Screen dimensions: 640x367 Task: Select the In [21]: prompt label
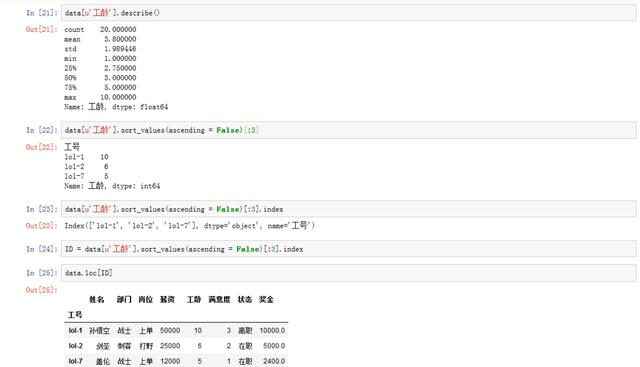point(42,13)
